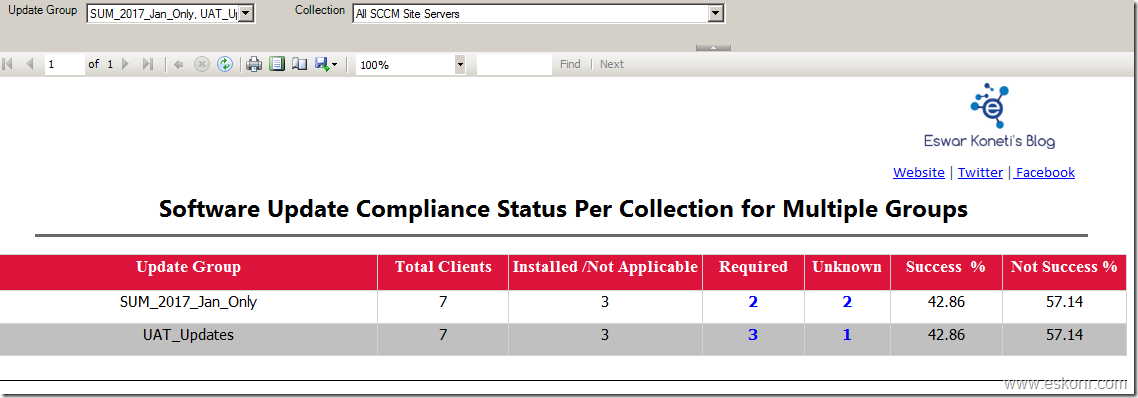Refresh the report
Image resolution: width=1138 pixels, height=398 pixels.
(225, 64)
